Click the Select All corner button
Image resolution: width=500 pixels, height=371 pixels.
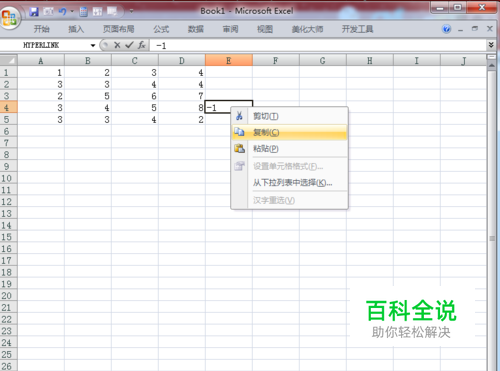coord(9,61)
